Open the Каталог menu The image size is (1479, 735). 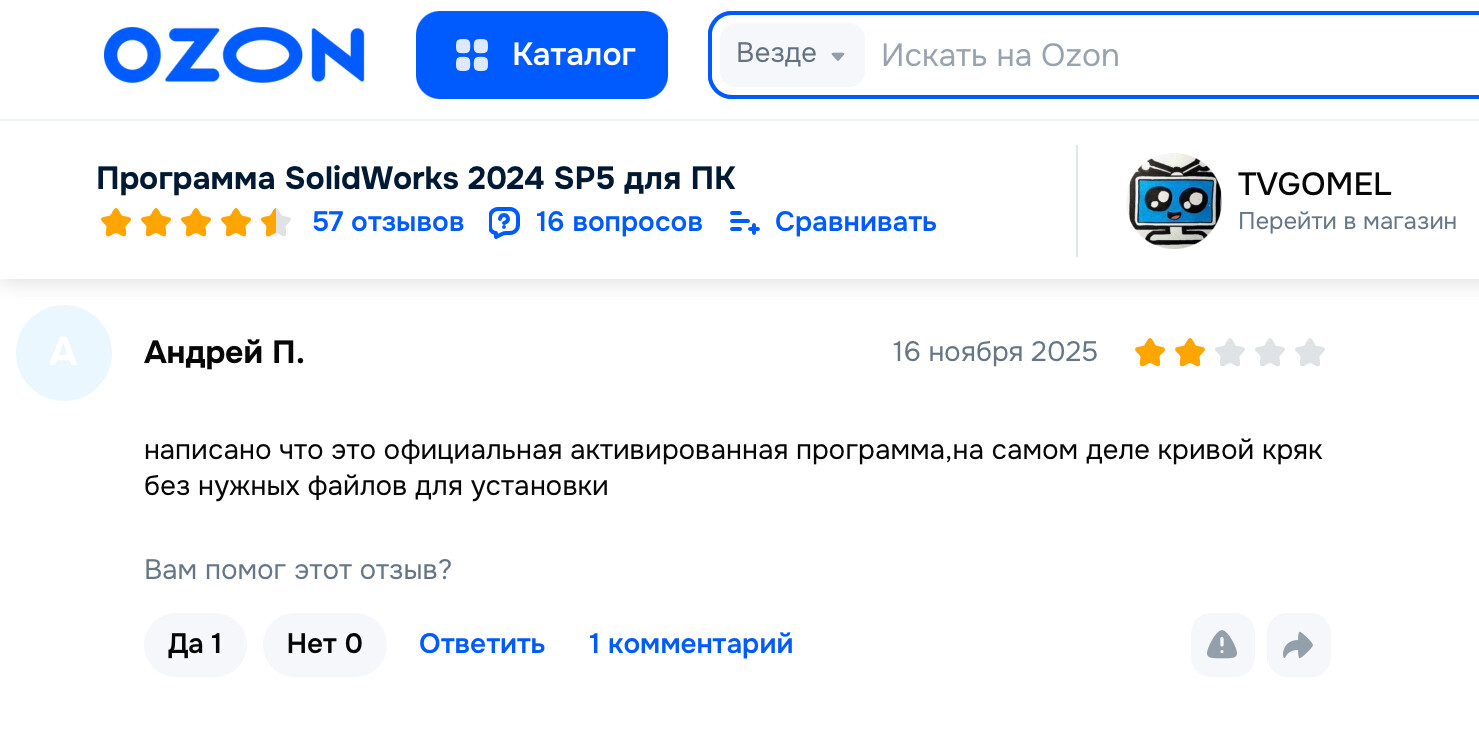[541, 55]
